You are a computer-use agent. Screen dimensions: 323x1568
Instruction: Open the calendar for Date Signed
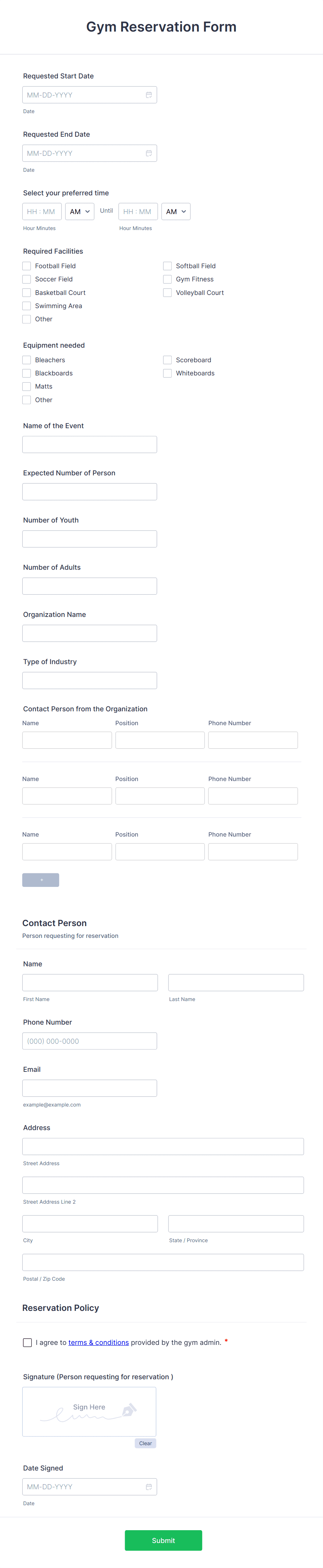coord(149,1486)
